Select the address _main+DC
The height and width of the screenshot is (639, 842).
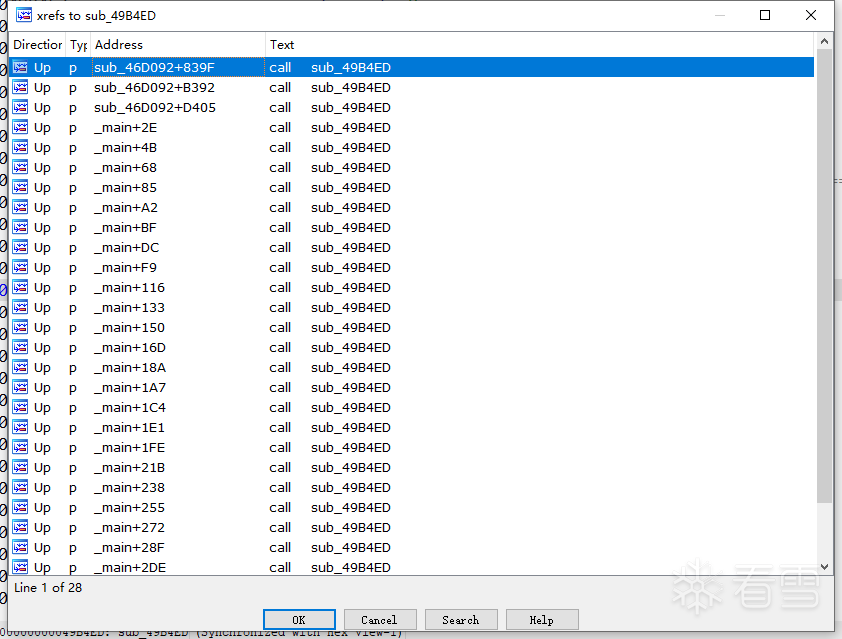(x=127, y=247)
